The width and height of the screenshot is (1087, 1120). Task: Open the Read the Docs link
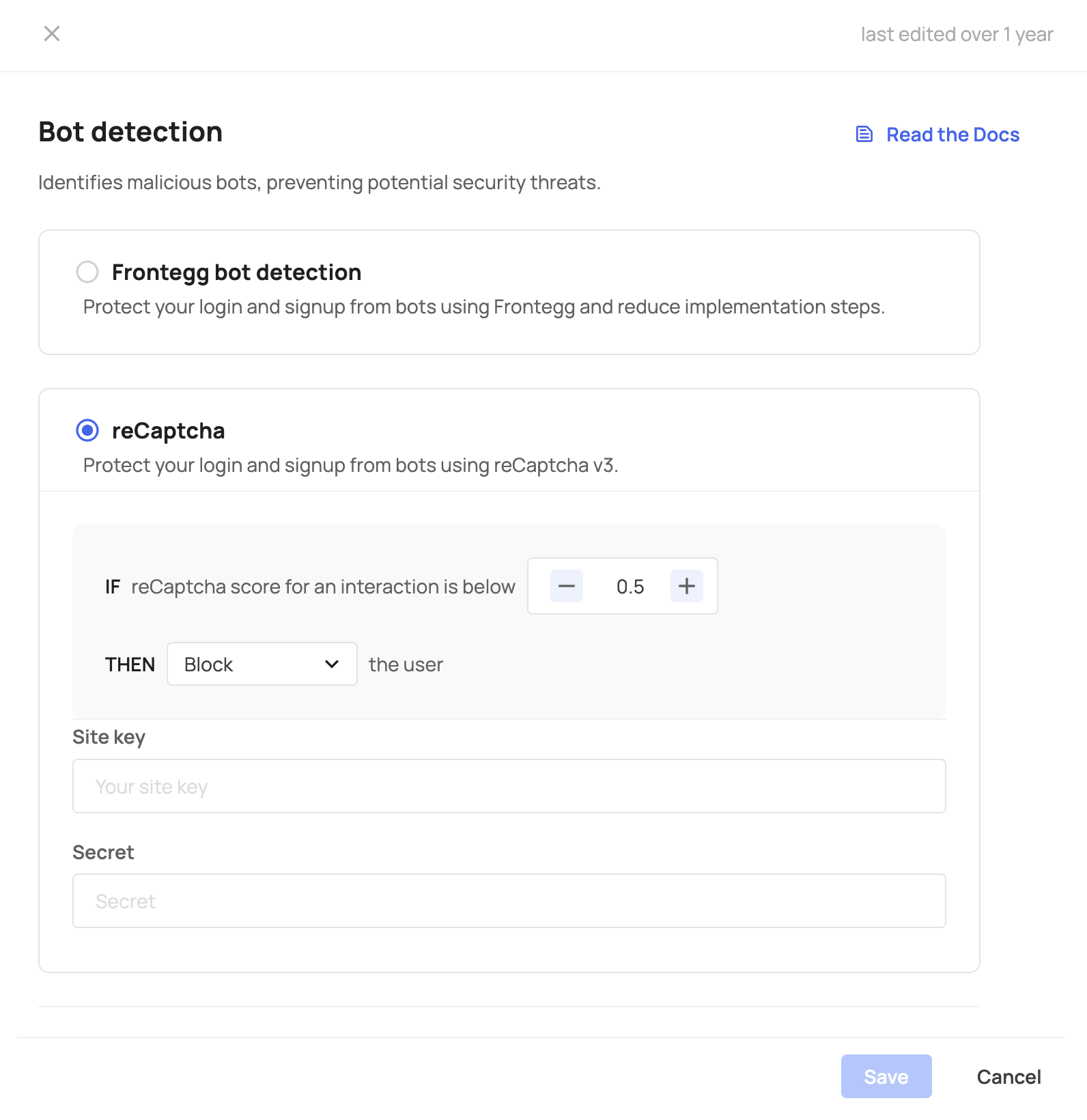(952, 135)
